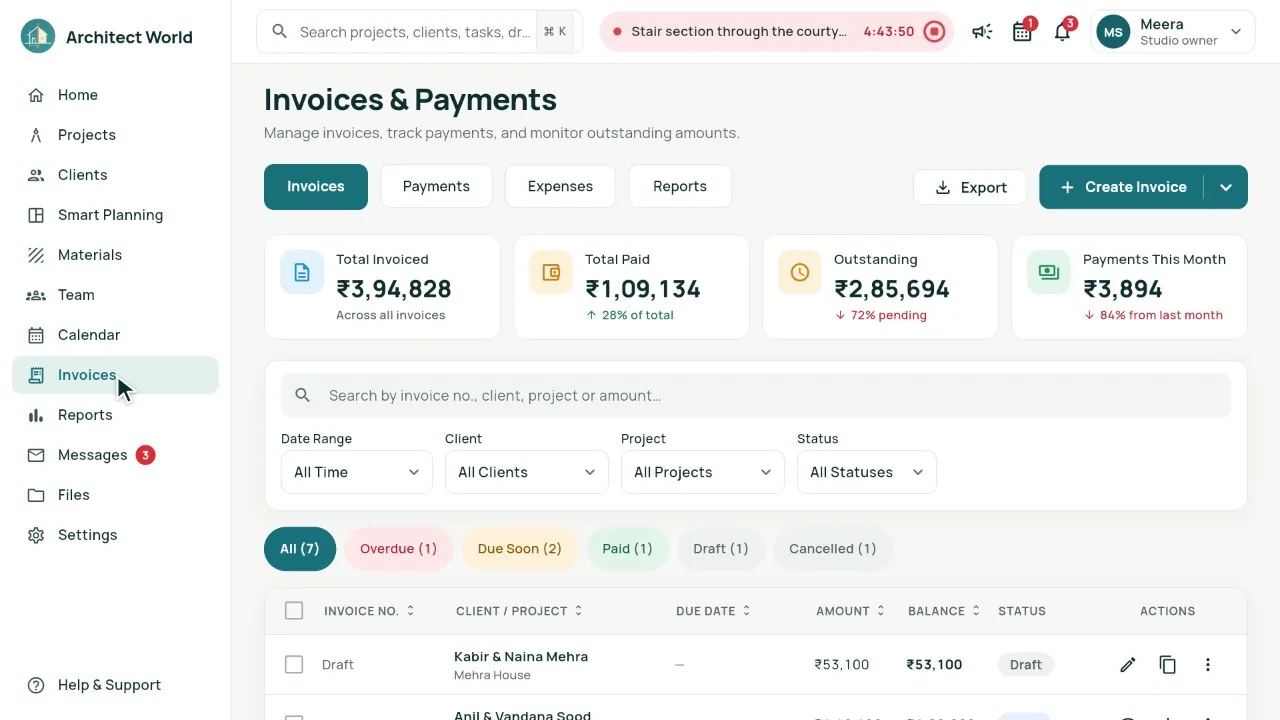The width and height of the screenshot is (1280, 720).
Task: Switch to the Expenses tab
Action: pyautogui.click(x=560, y=187)
